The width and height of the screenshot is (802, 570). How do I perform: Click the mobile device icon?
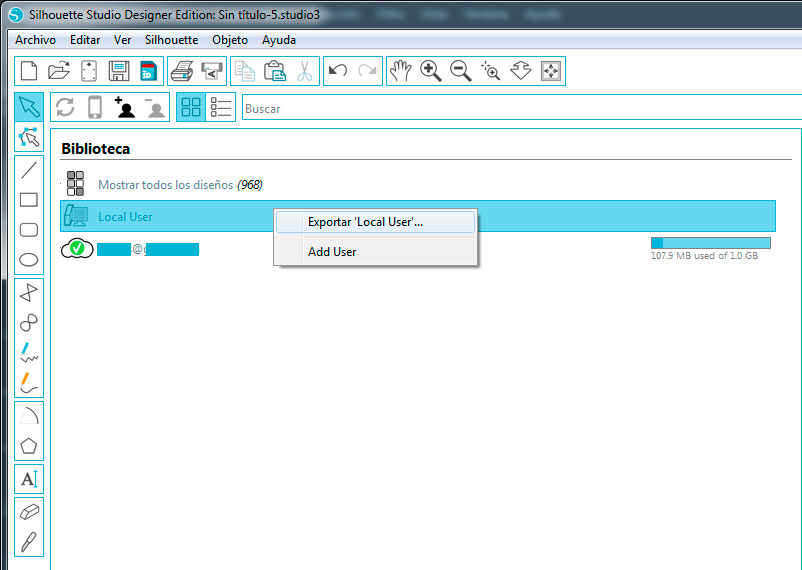(95, 107)
